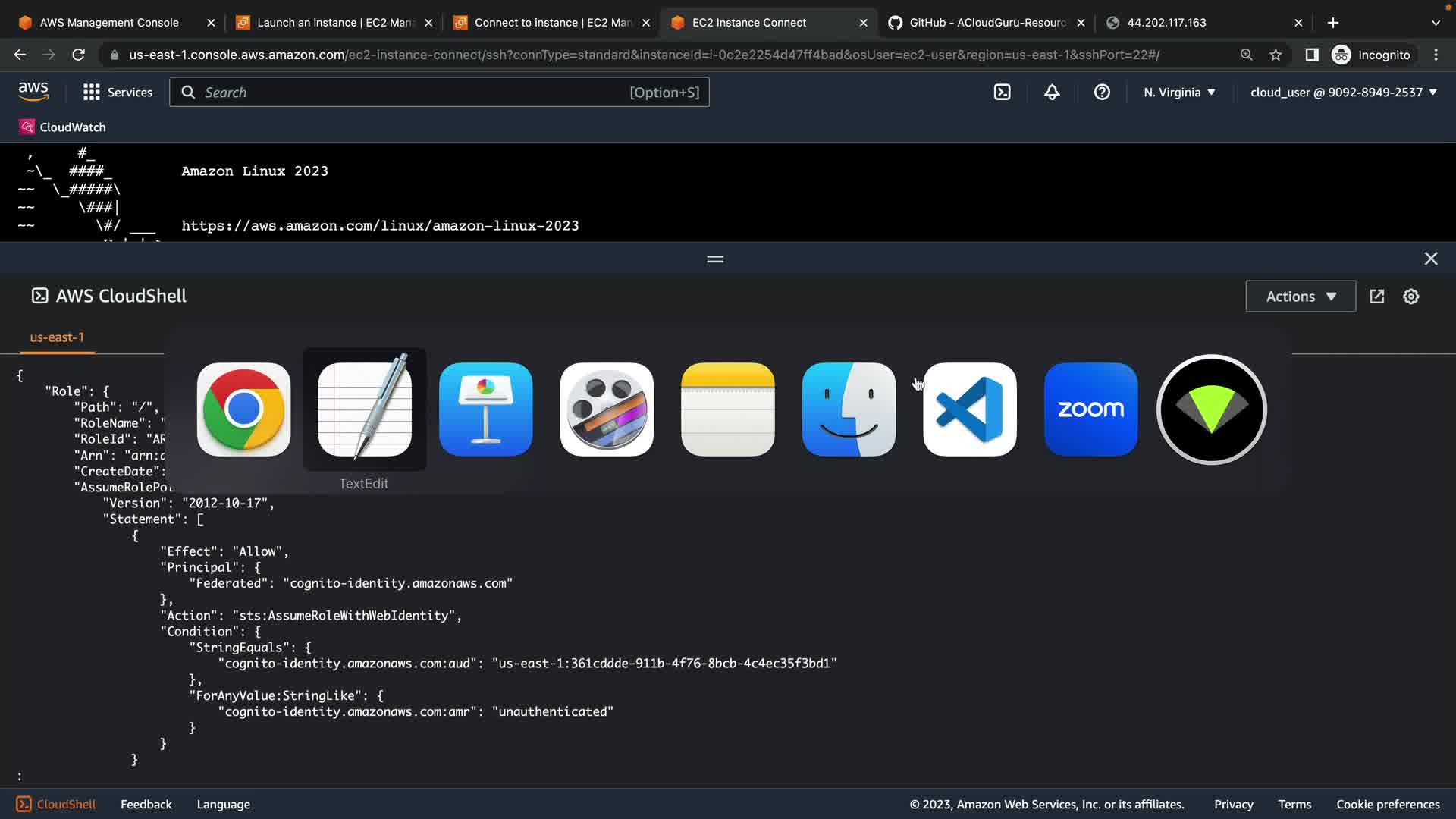Click the Cookie preferences link
This screenshot has width=1456, height=819.
coord(1387,805)
